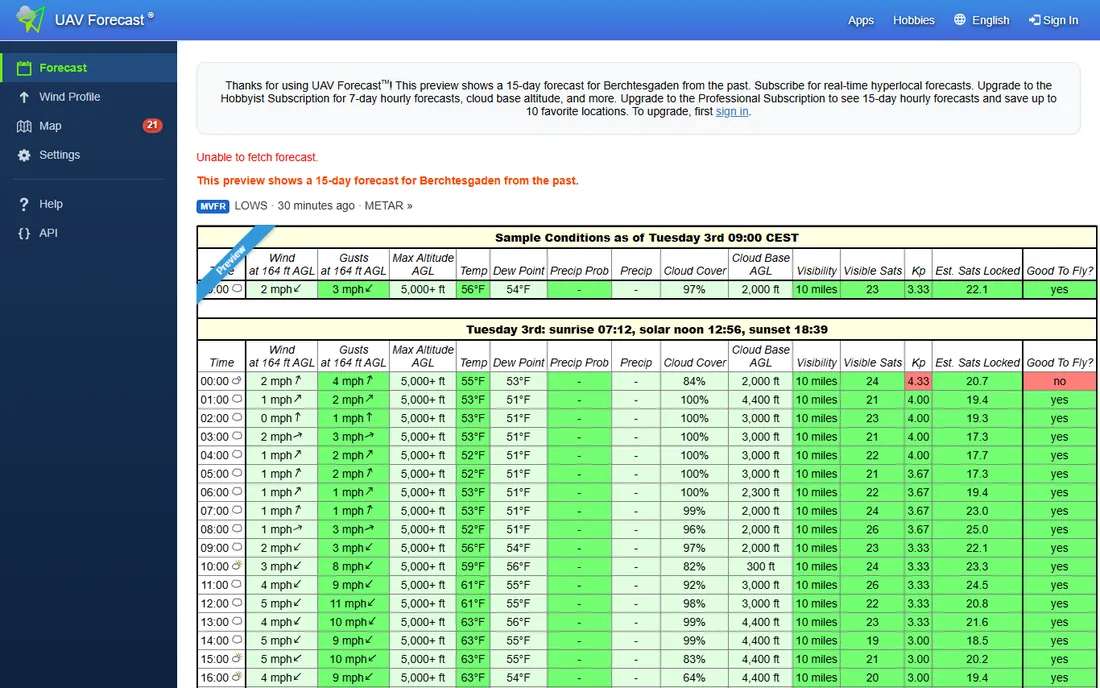Click the Map icon in sidebar
Image resolution: width=1100 pixels, height=688 pixels.
point(25,126)
